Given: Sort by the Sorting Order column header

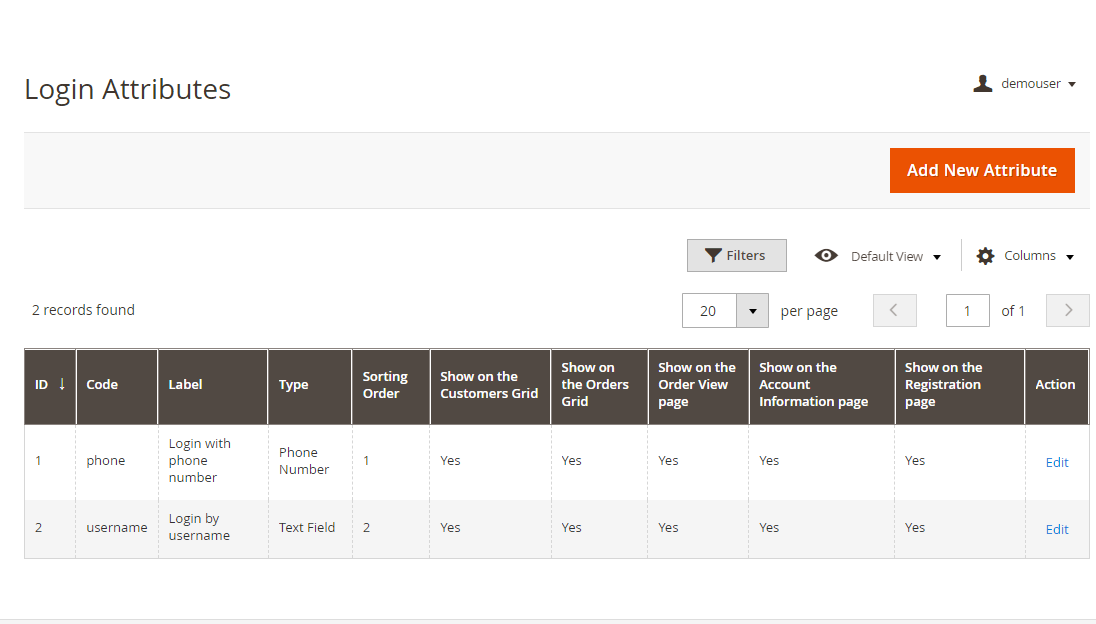Looking at the screenshot, I should (x=391, y=386).
